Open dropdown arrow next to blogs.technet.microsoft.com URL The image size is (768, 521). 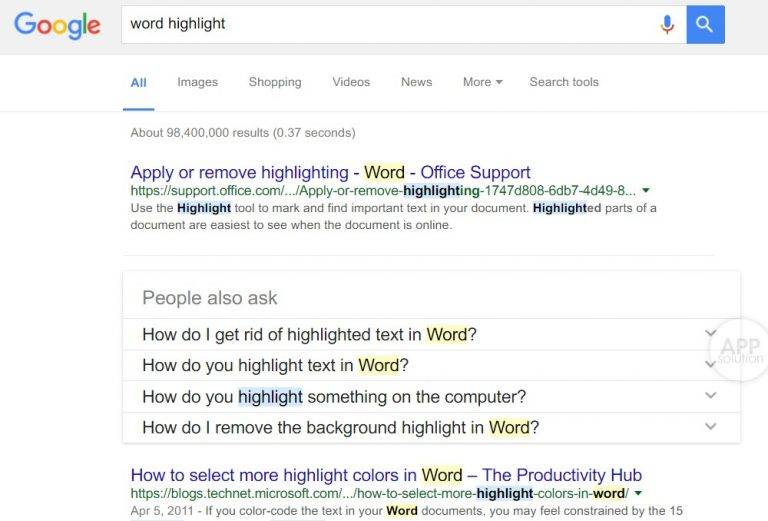[x=638, y=493]
